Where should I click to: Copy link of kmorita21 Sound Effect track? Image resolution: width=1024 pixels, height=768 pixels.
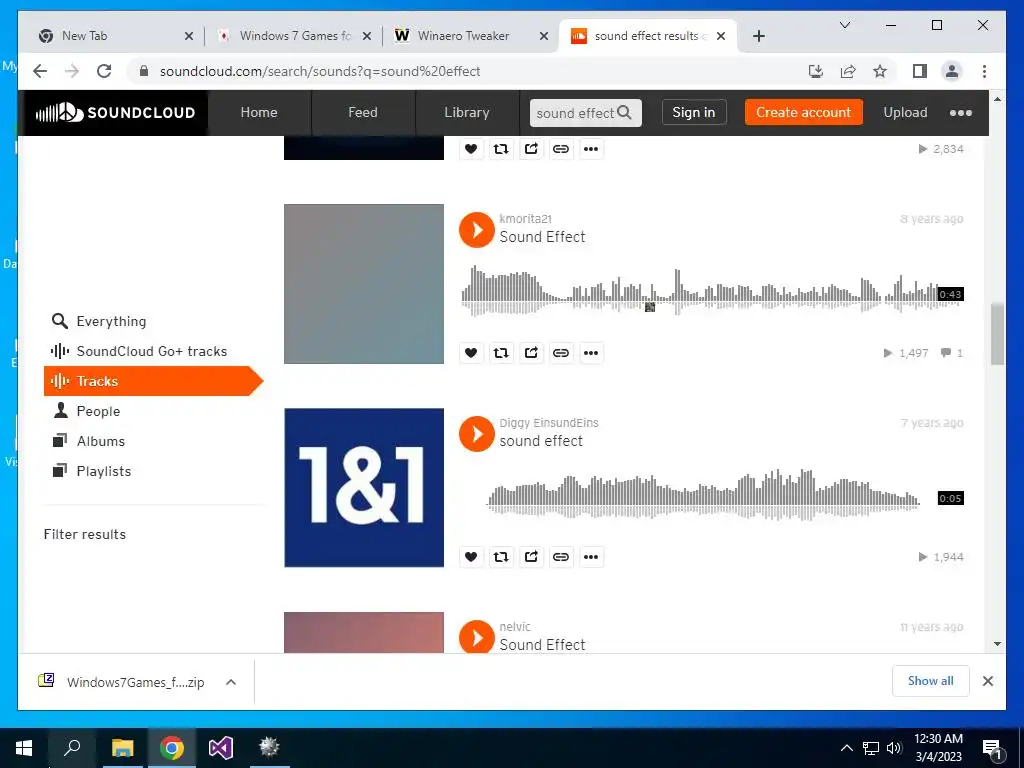561,353
